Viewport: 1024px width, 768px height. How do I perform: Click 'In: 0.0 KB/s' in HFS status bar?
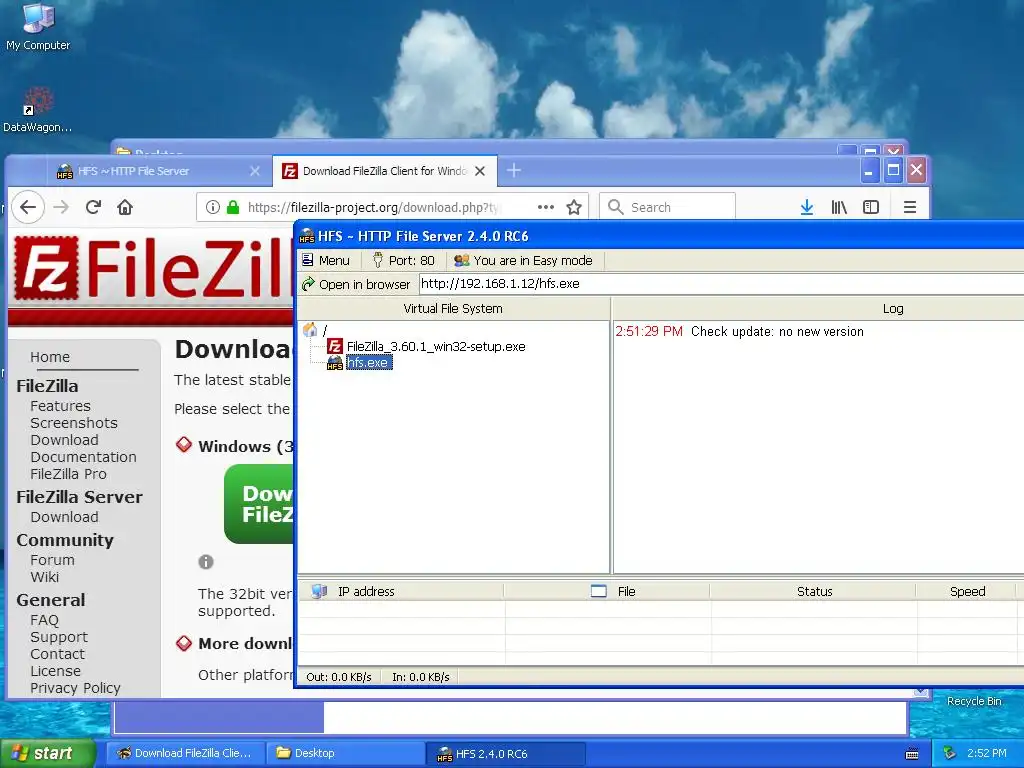click(421, 677)
